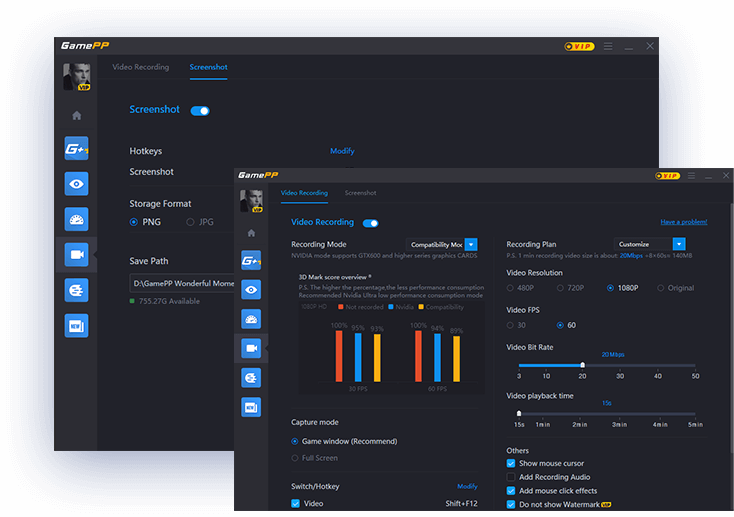The image size is (734, 517).
Task: Minimize the front GamePP window
Action: tap(708, 177)
